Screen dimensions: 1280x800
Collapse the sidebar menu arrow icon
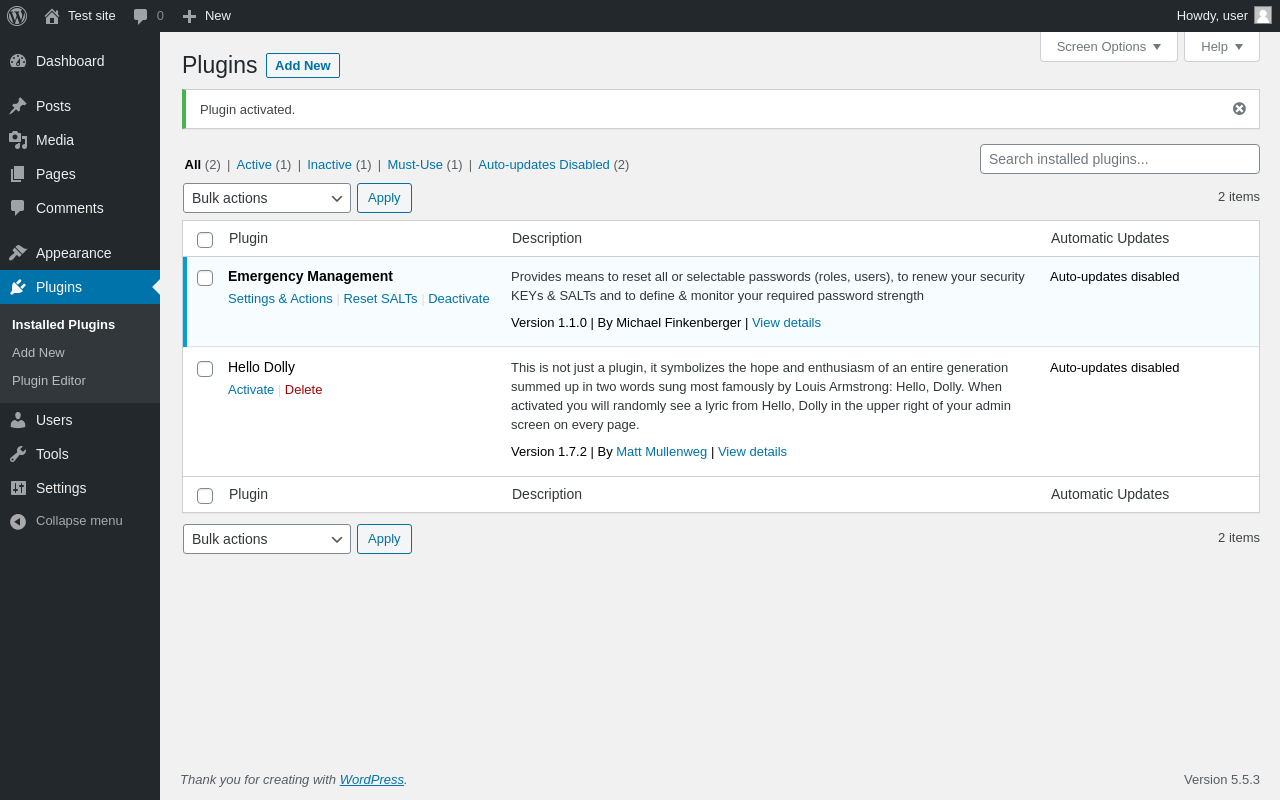click(x=18, y=521)
